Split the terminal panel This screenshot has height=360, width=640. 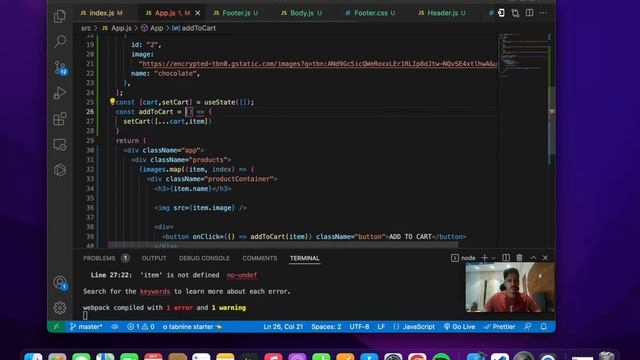pyautogui.click(x=506, y=258)
